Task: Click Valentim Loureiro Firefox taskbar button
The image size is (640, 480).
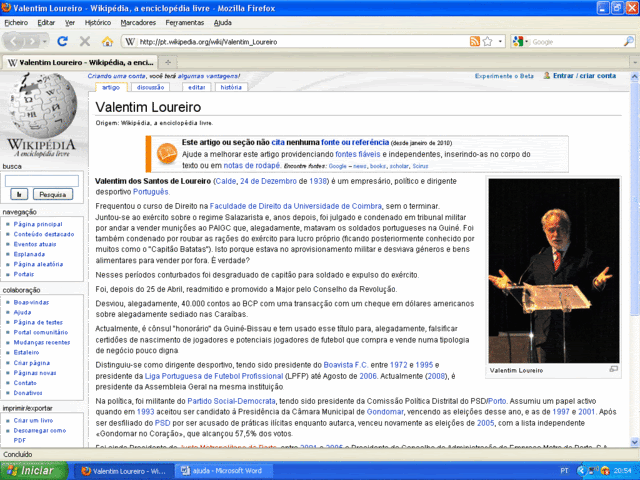Action: click(124, 471)
